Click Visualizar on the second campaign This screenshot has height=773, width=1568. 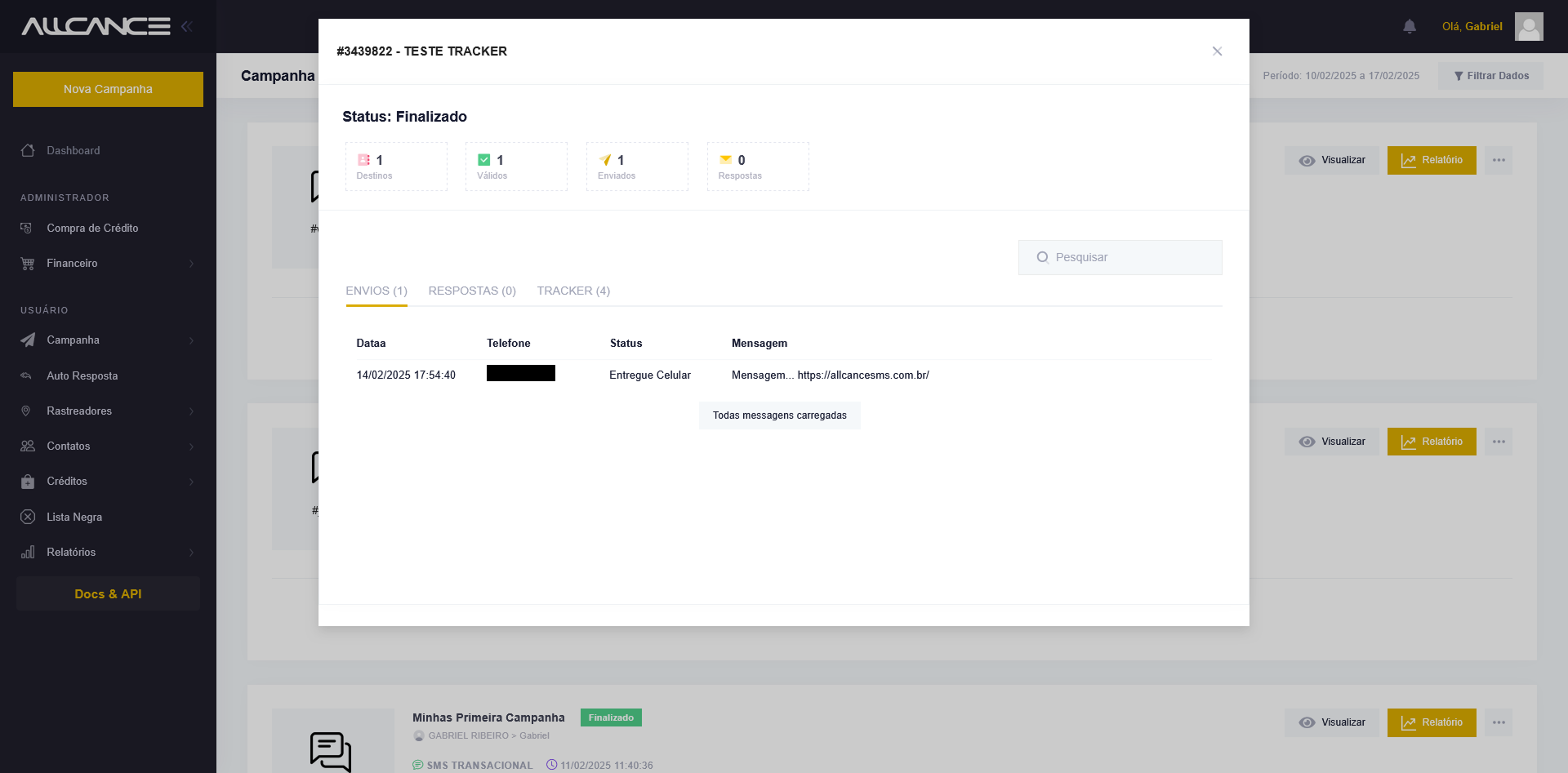(x=1332, y=442)
